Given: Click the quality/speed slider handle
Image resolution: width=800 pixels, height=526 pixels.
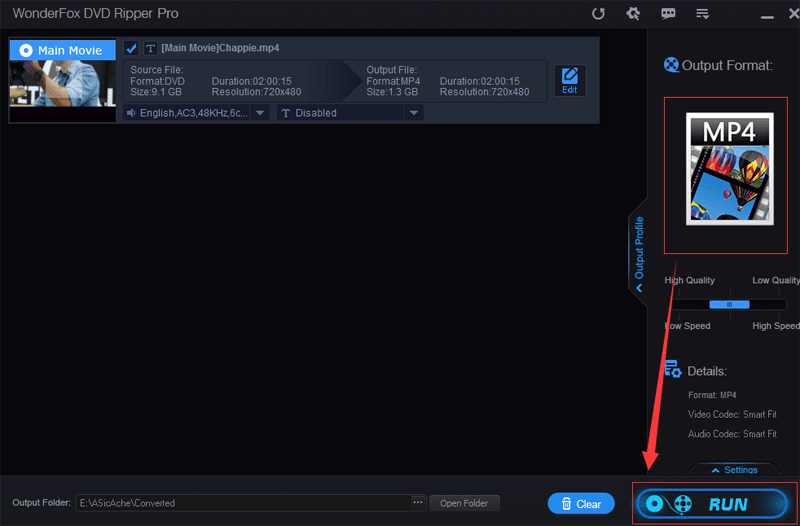Looking at the screenshot, I should click(729, 305).
